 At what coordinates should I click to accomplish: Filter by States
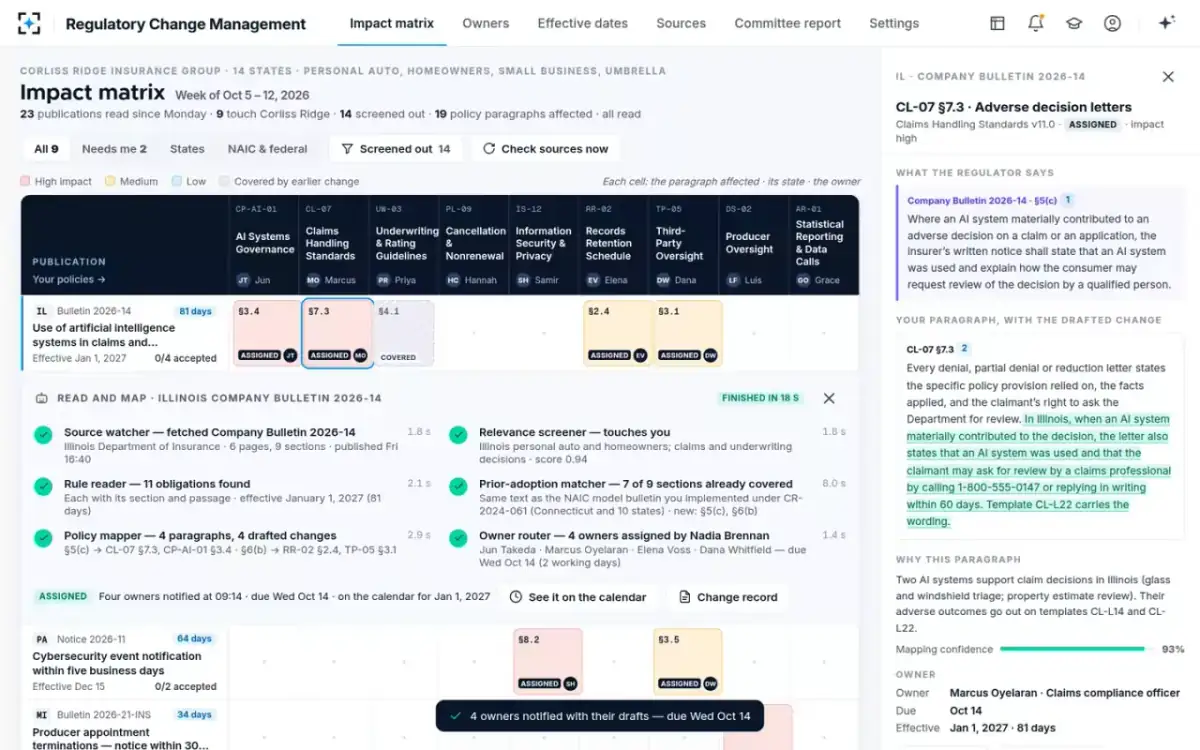pyautogui.click(x=187, y=149)
